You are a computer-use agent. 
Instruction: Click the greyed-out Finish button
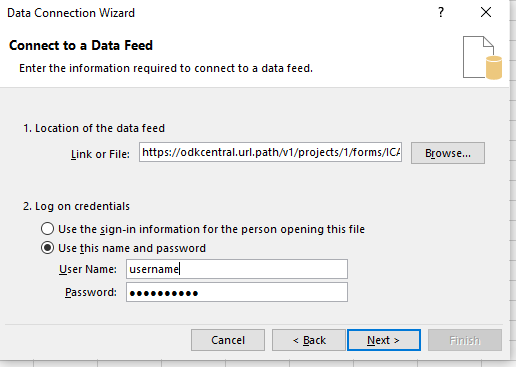[465, 340]
